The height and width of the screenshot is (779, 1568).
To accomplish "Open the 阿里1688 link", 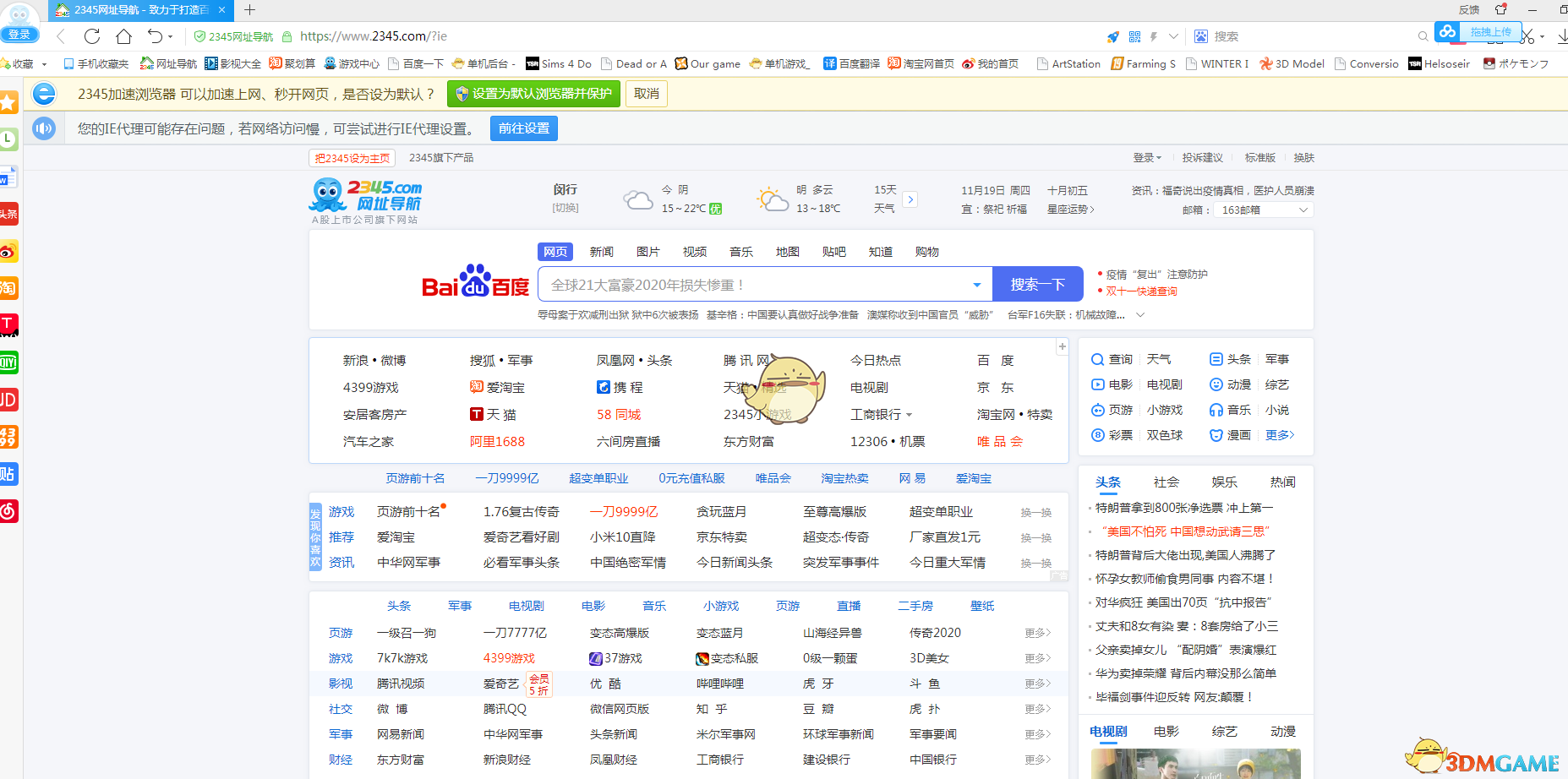I will tap(498, 441).
